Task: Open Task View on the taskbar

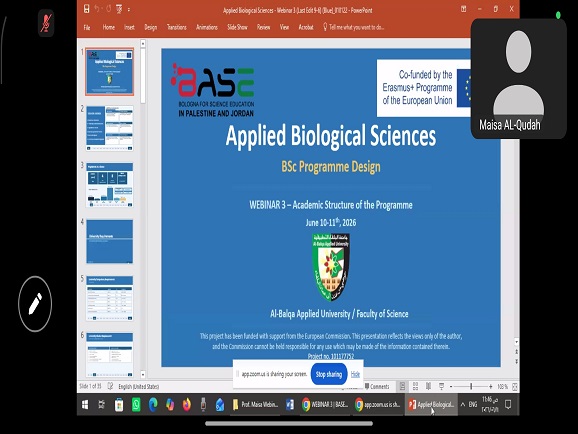Action: pyautogui.click(x=102, y=405)
